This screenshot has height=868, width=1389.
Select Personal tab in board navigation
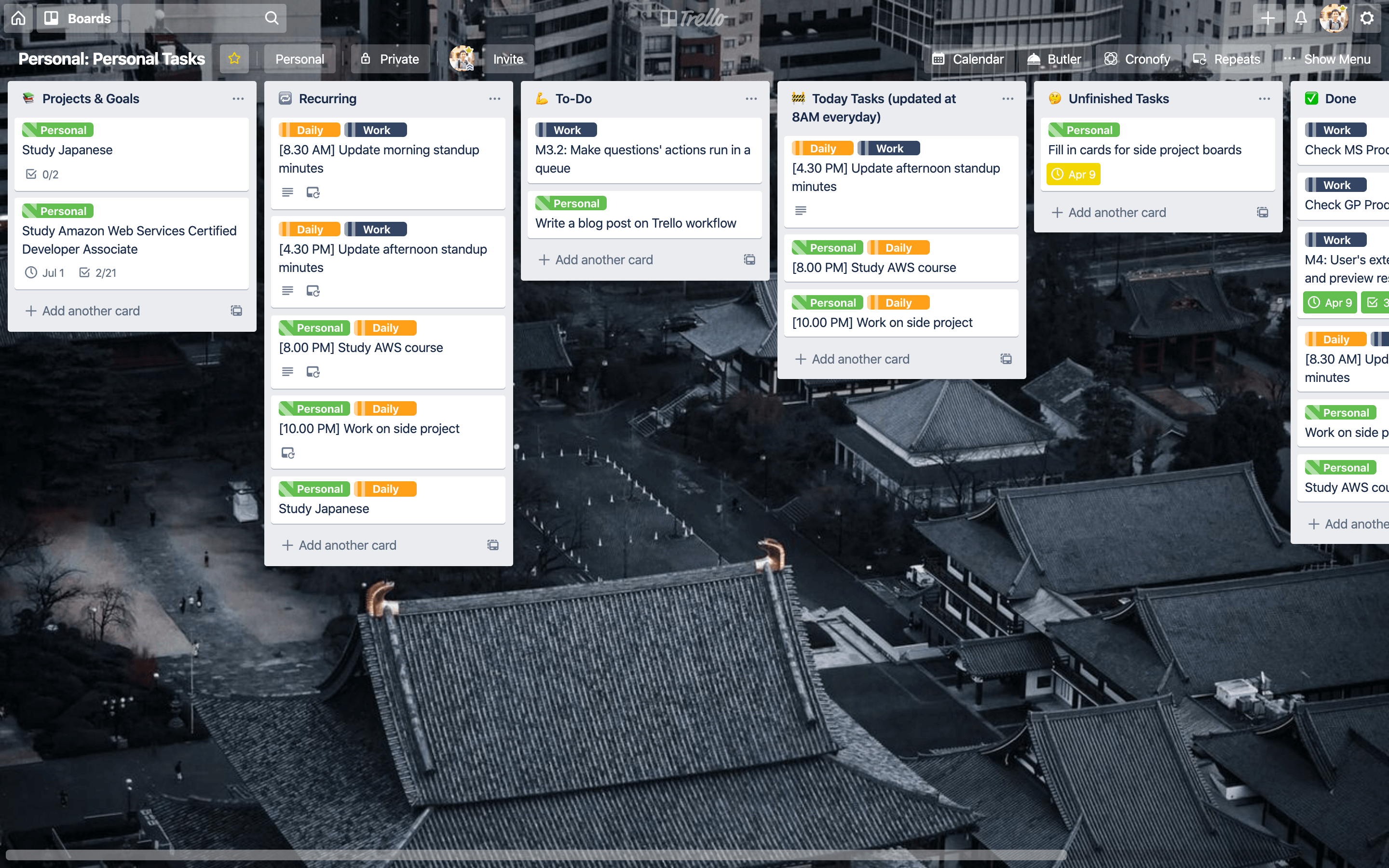(x=299, y=58)
